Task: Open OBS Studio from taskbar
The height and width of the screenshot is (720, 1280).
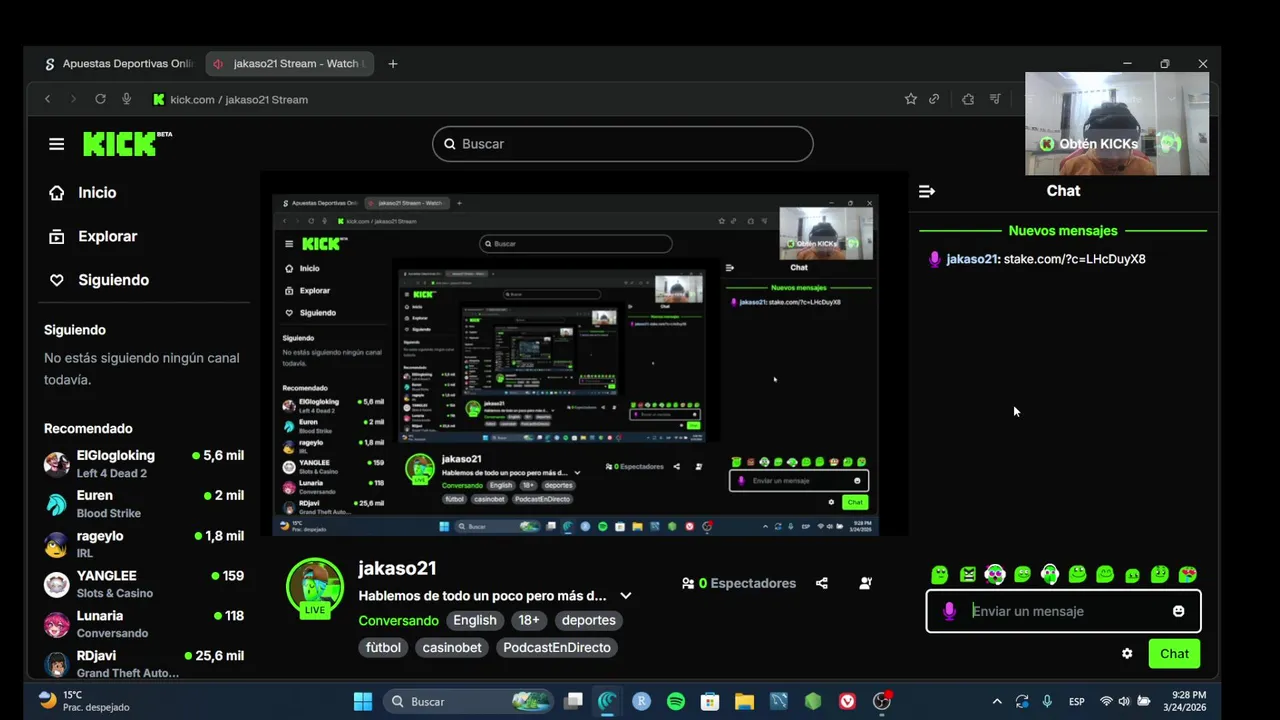Action: click(x=881, y=702)
